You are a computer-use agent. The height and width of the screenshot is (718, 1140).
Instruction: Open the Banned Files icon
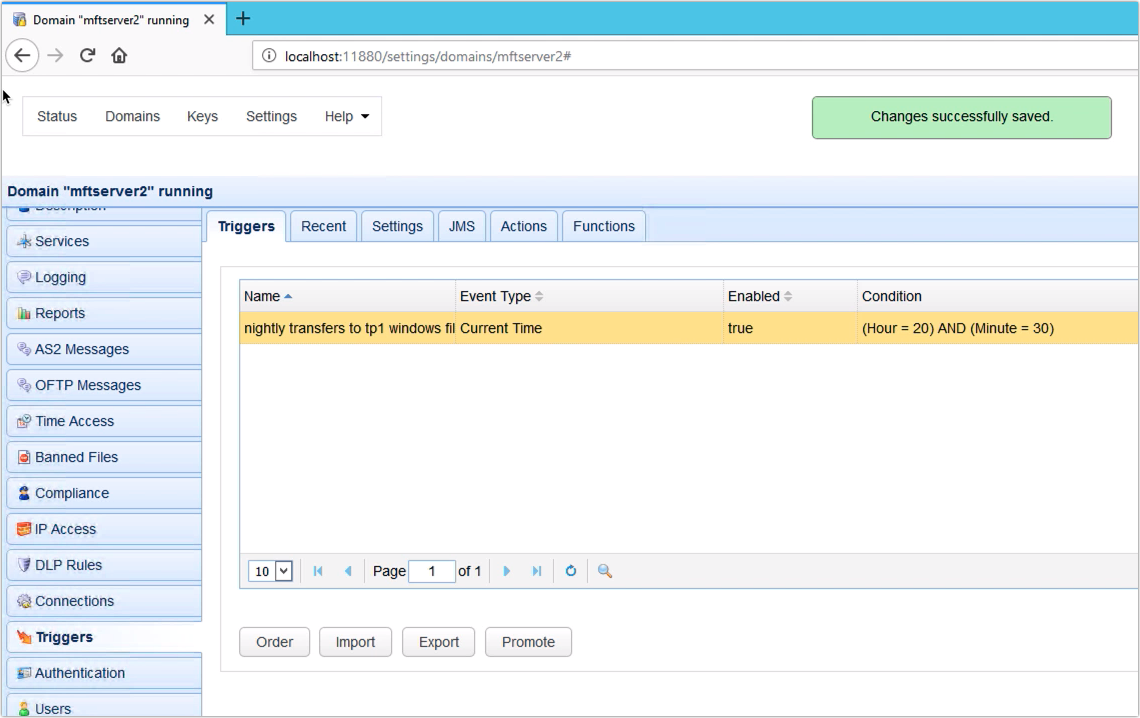coord(22,456)
